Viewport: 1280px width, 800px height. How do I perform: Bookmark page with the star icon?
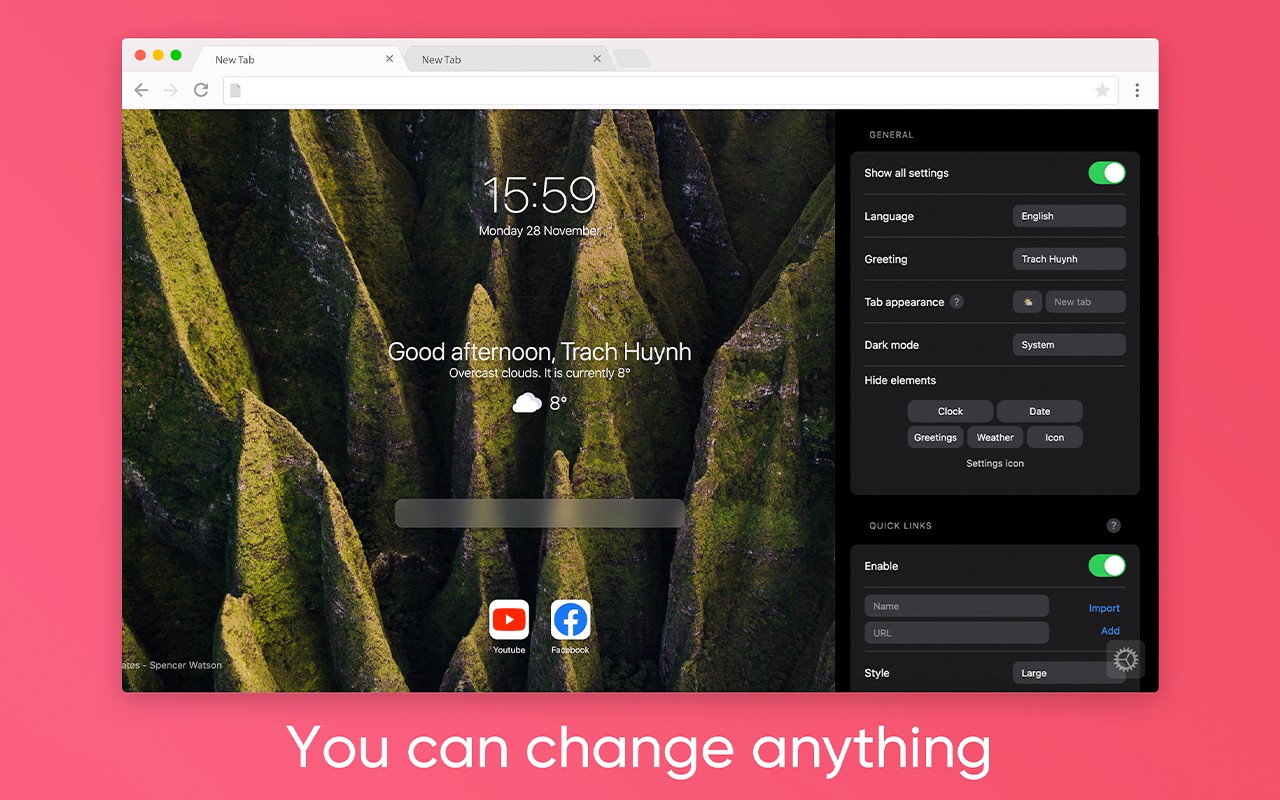(x=1102, y=90)
